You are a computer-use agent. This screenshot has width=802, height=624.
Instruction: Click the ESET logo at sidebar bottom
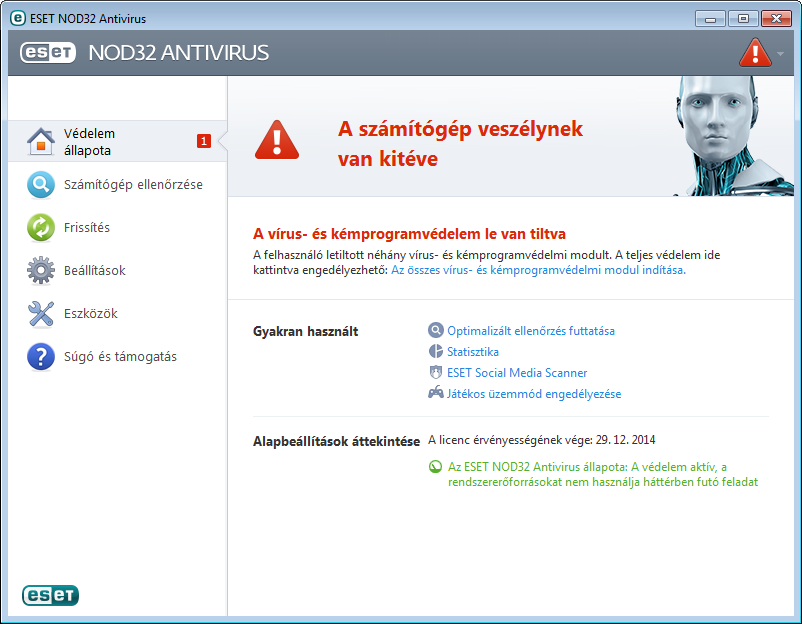tap(50, 595)
